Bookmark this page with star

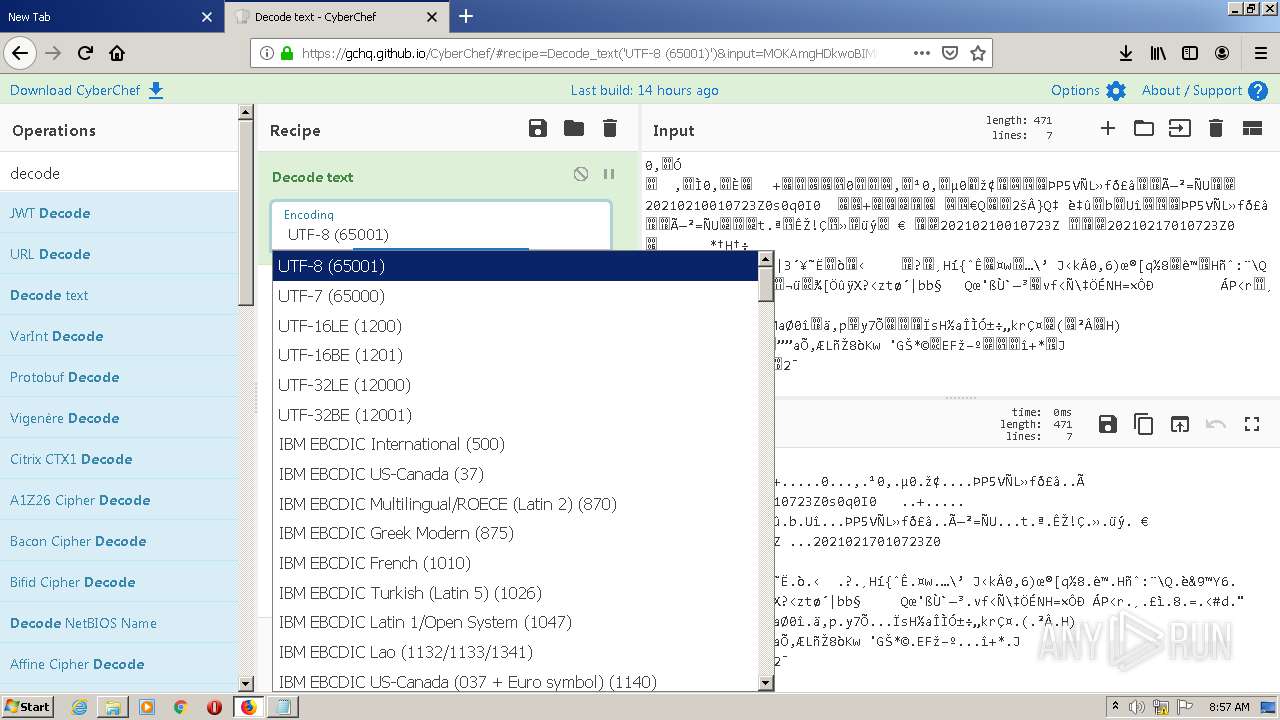point(978,53)
